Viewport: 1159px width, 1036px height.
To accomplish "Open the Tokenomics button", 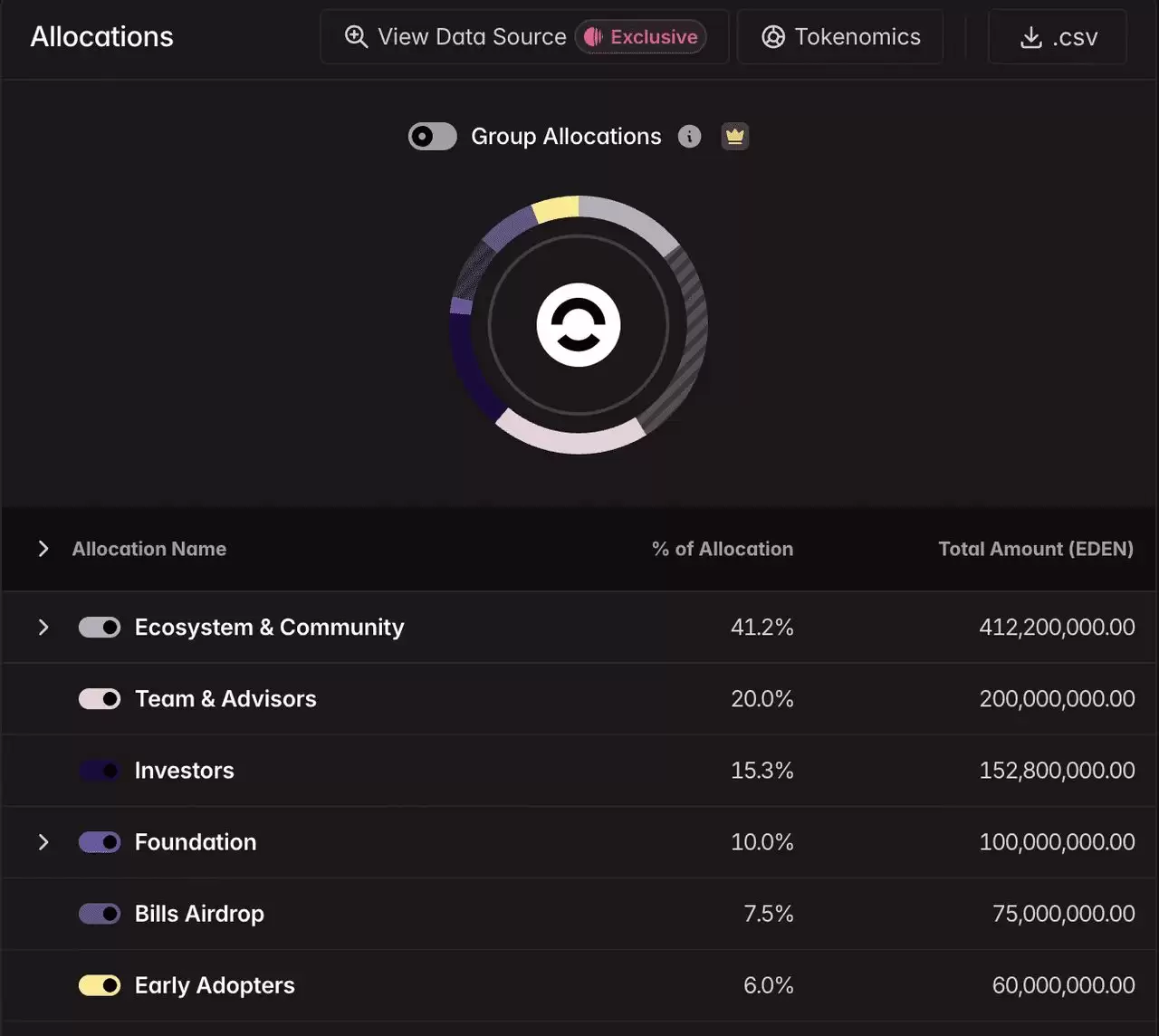I will pos(840,37).
